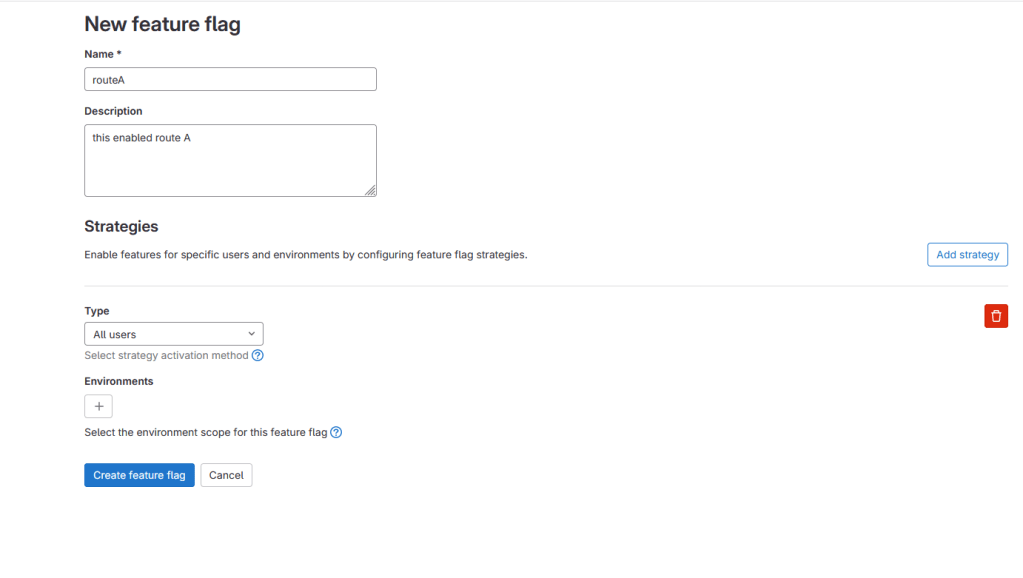Viewport: 1023px width, 578px height.
Task: Delete the strategy with the red trash icon
Action: (996, 316)
